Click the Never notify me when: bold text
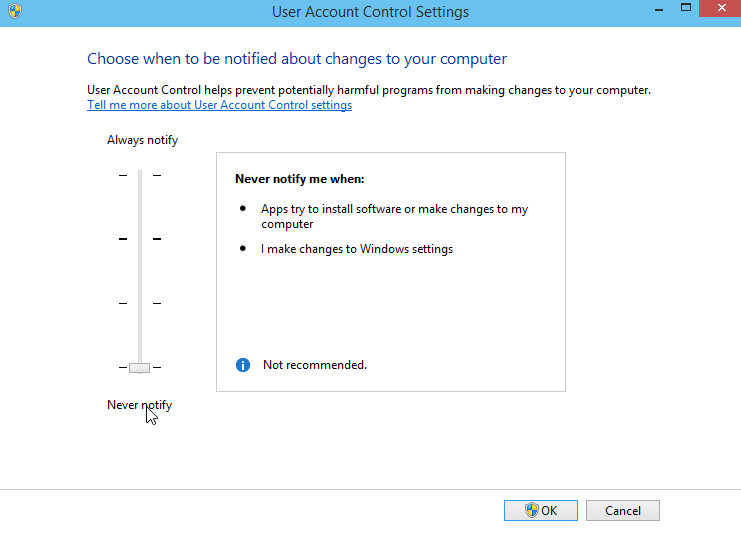 [x=300, y=179]
